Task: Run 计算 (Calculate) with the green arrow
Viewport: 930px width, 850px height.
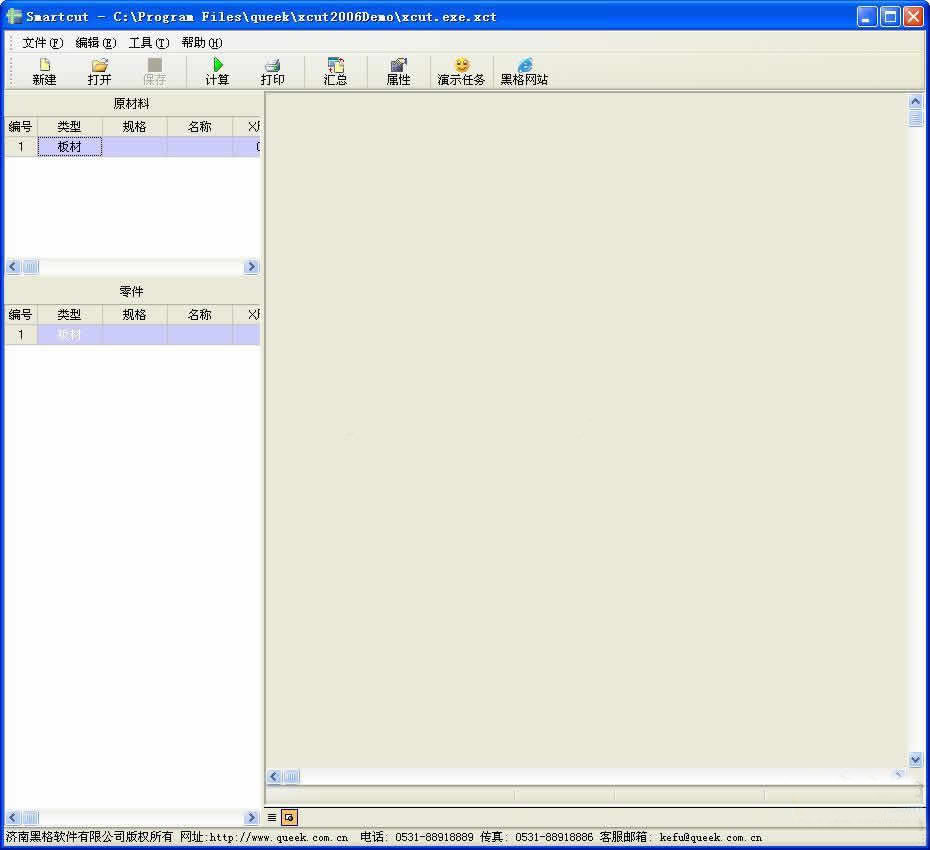Action: 217,66
